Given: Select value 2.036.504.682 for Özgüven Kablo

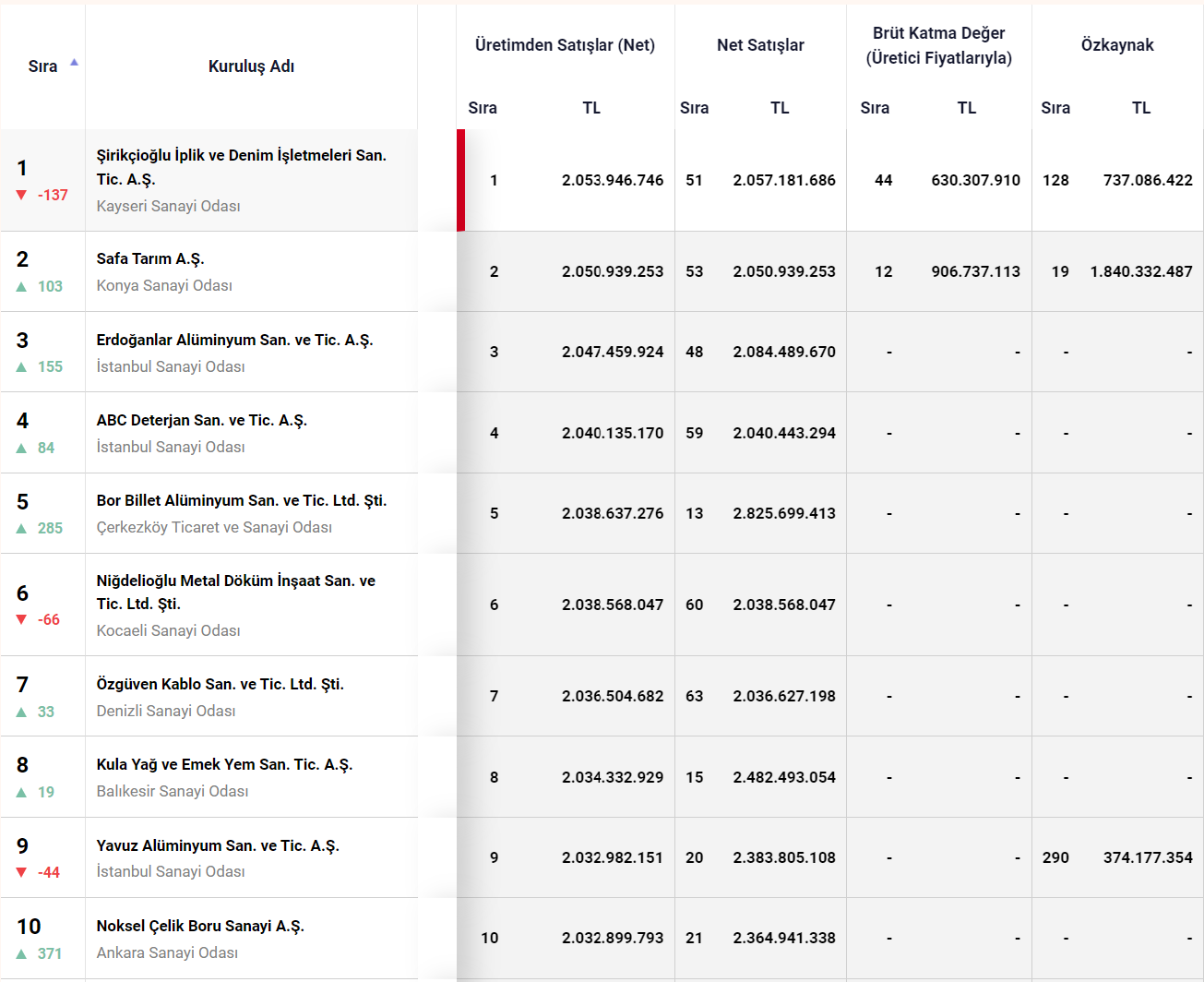Looking at the screenshot, I should (613, 696).
